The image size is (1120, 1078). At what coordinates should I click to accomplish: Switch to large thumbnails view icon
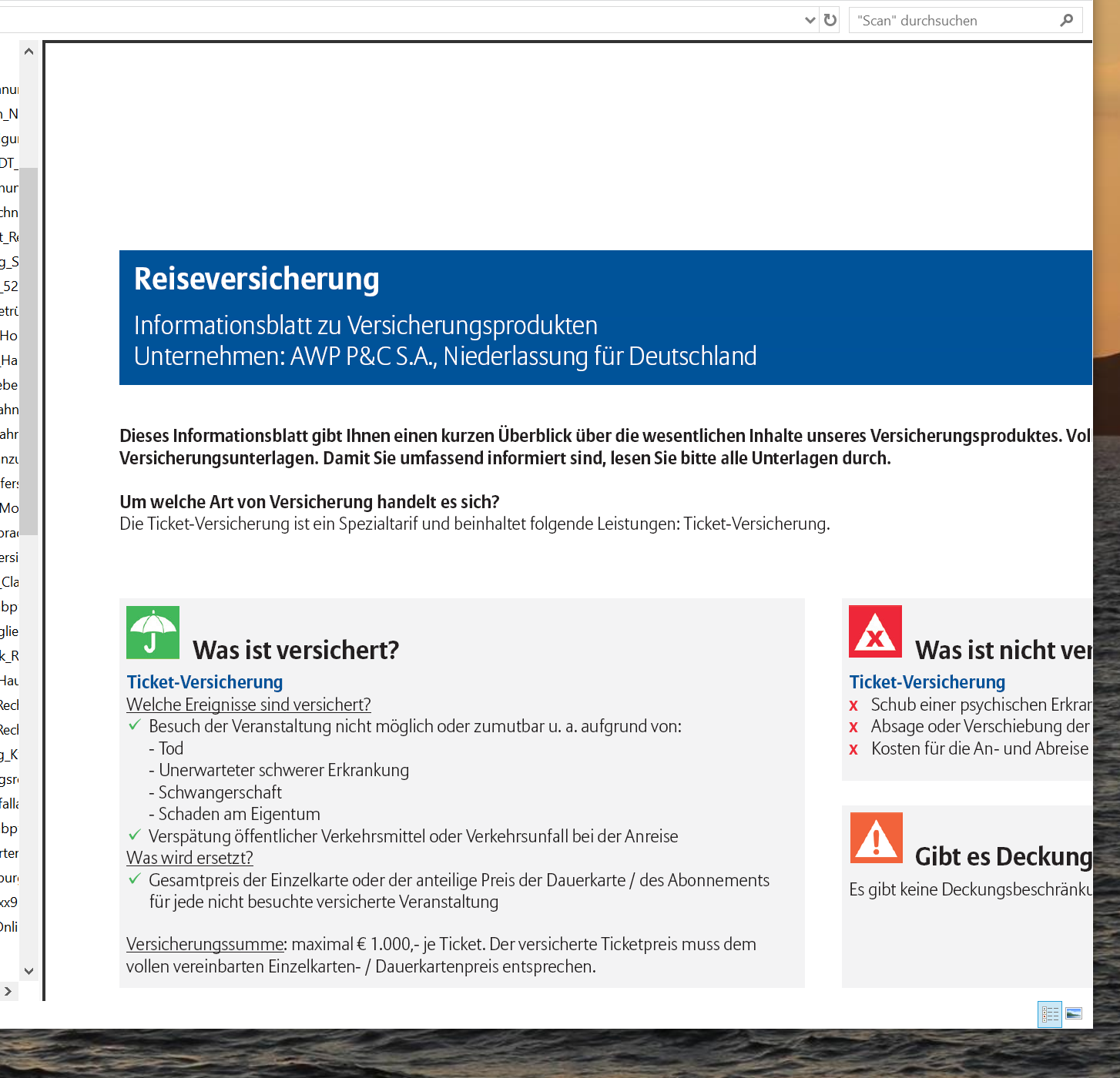pyautogui.click(x=1075, y=1013)
